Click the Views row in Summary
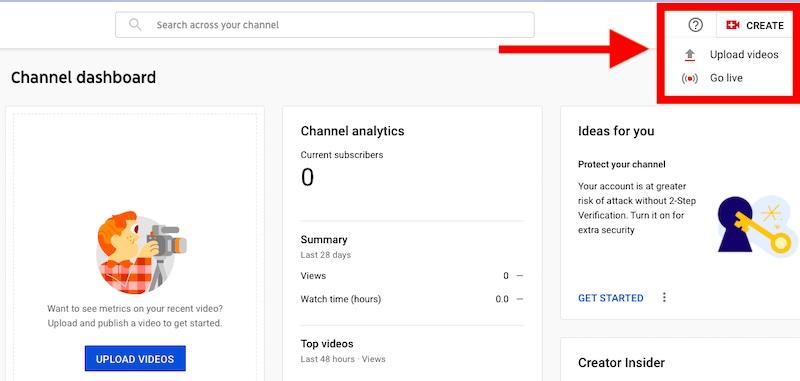The height and width of the screenshot is (381, 800). pyautogui.click(x=412, y=276)
